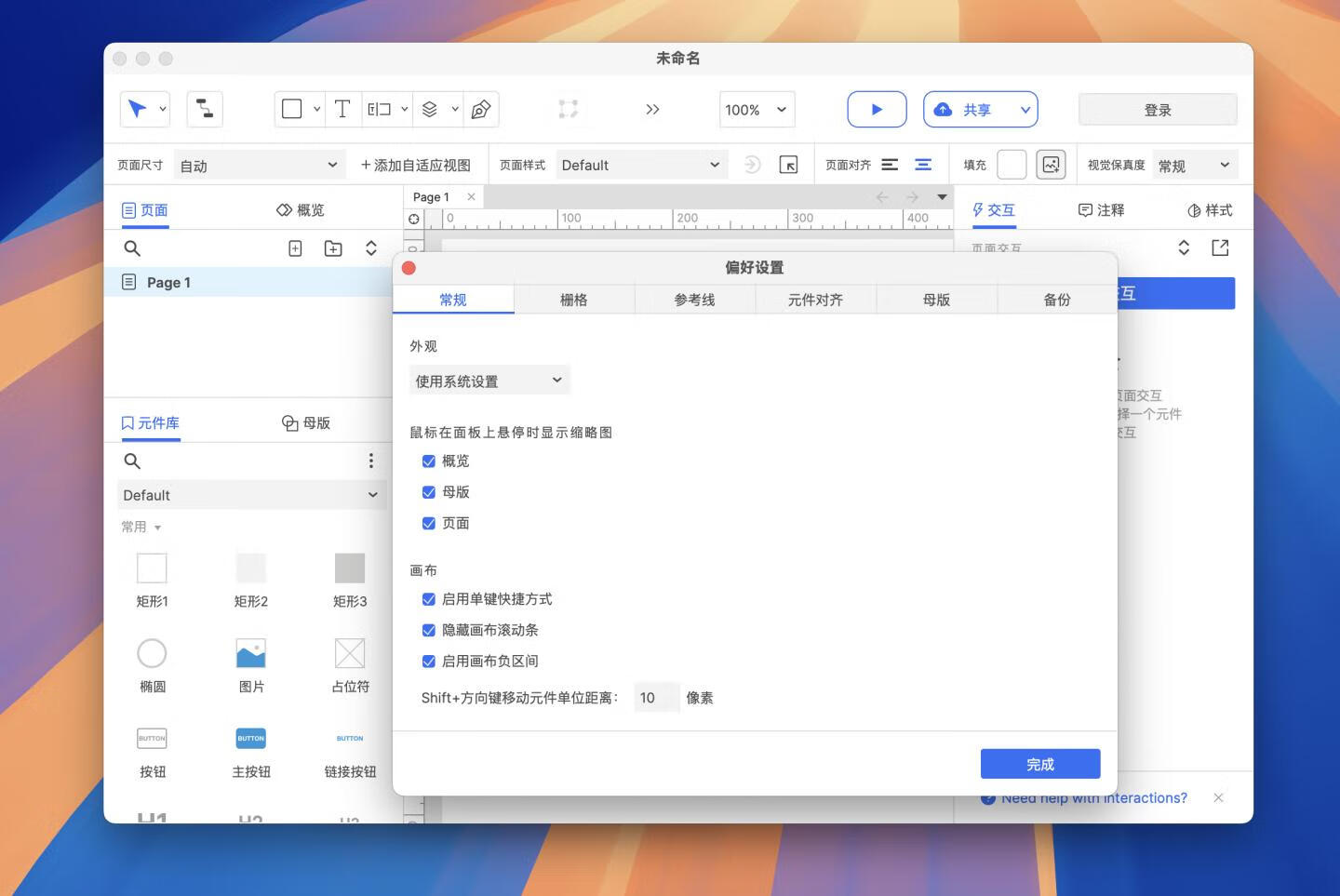This screenshot has width=1340, height=896.
Task: Switch to the 栅格 preferences tab
Action: [x=574, y=299]
